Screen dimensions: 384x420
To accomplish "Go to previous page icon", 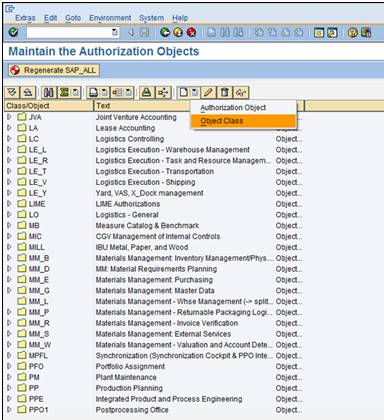I will [272, 32].
